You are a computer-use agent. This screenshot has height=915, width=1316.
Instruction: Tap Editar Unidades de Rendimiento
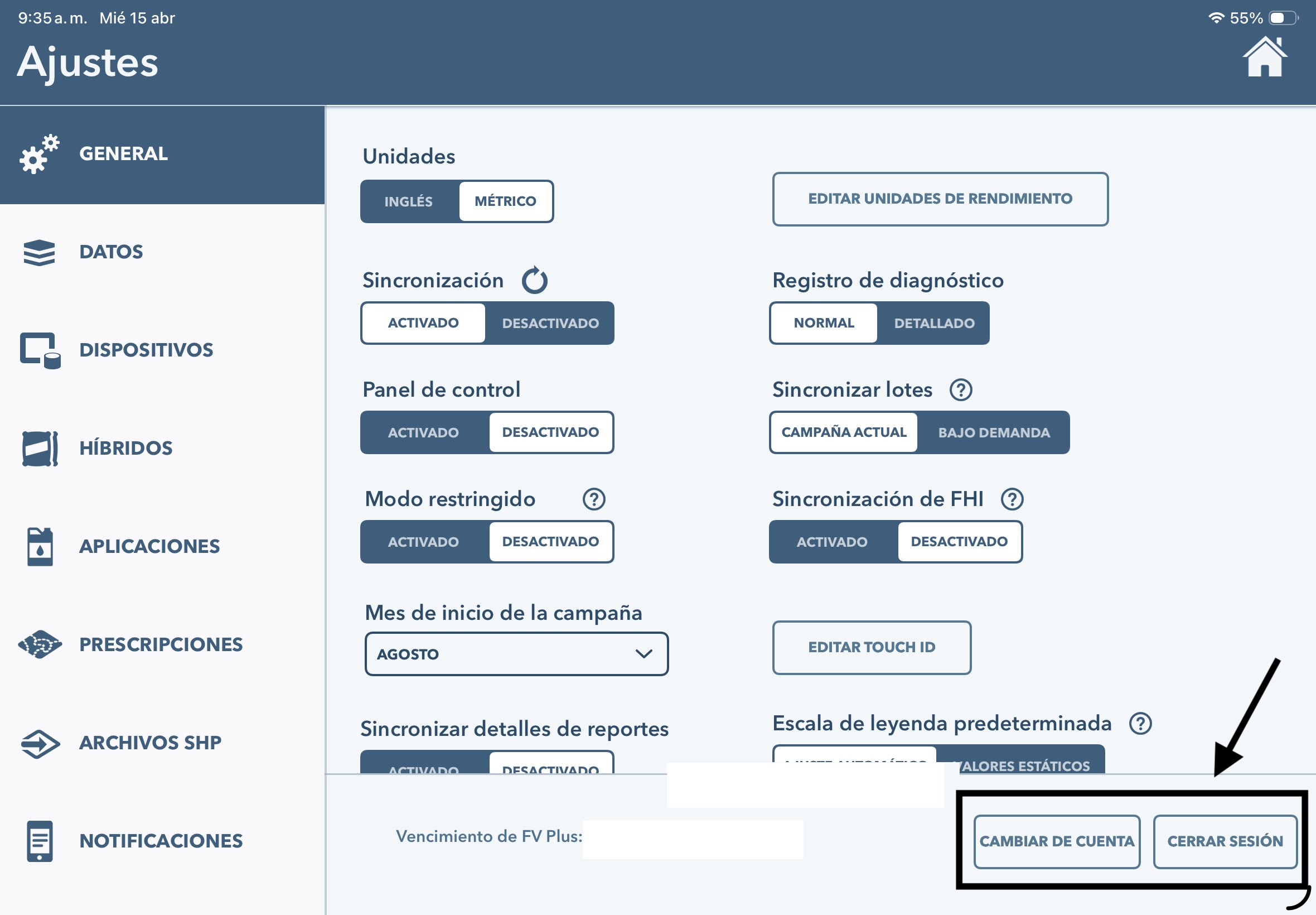(x=940, y=199)
